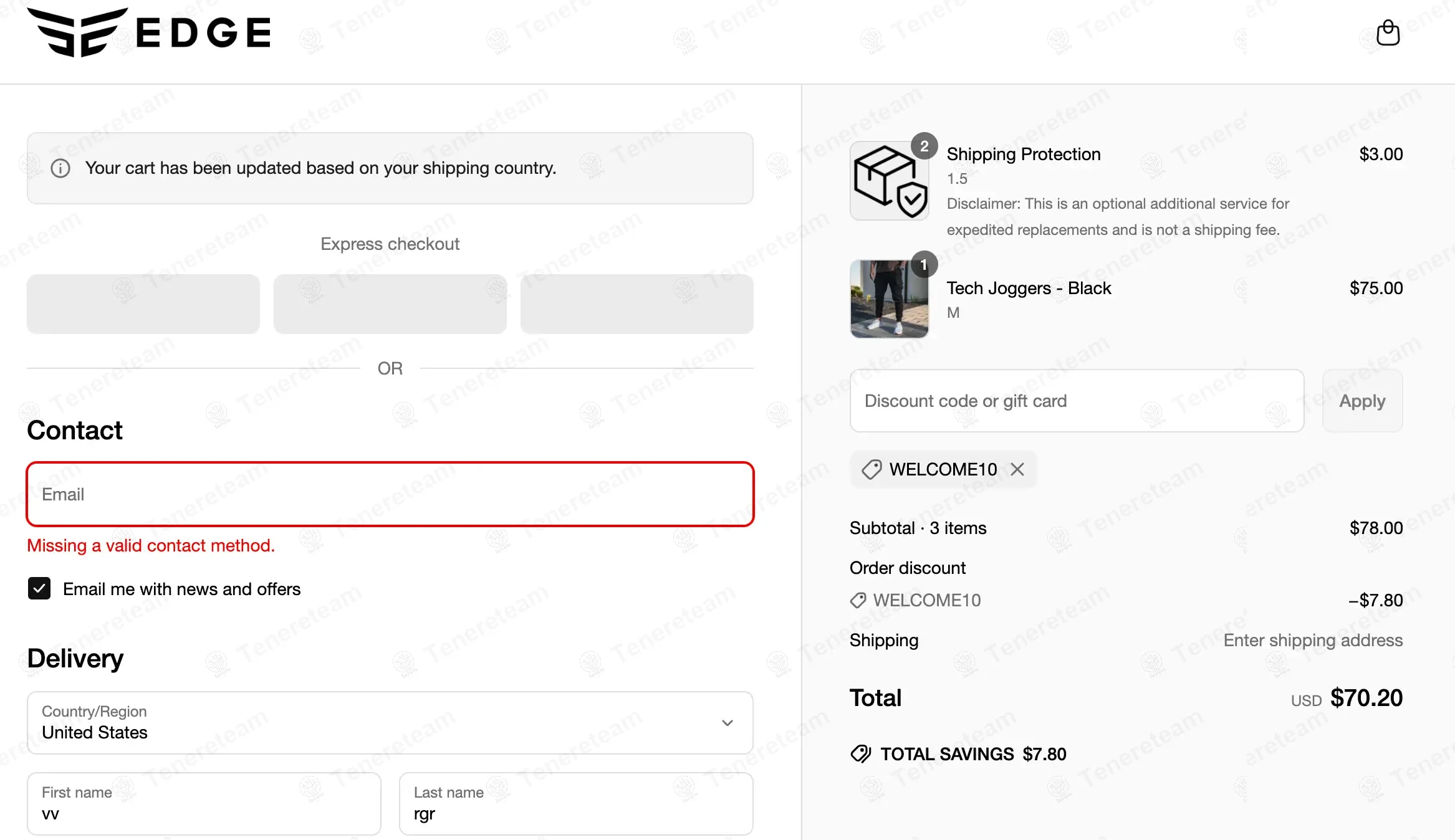Click the EDGE wing logo

click(x=77, y=32)
